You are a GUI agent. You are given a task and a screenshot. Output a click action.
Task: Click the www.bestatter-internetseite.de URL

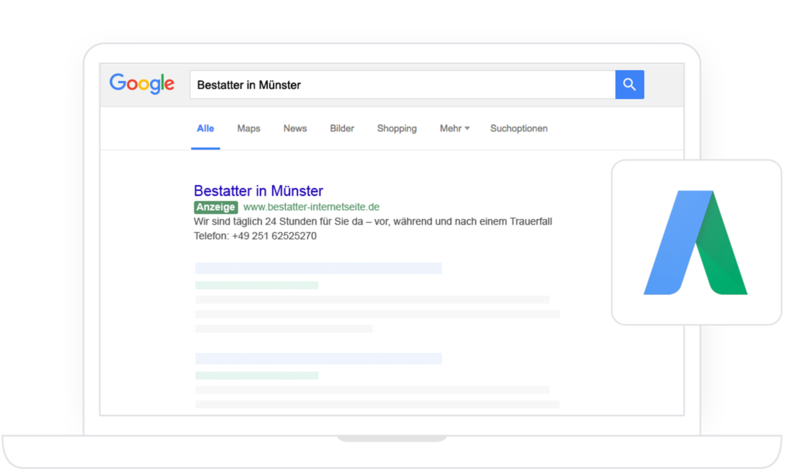point(311,207)
